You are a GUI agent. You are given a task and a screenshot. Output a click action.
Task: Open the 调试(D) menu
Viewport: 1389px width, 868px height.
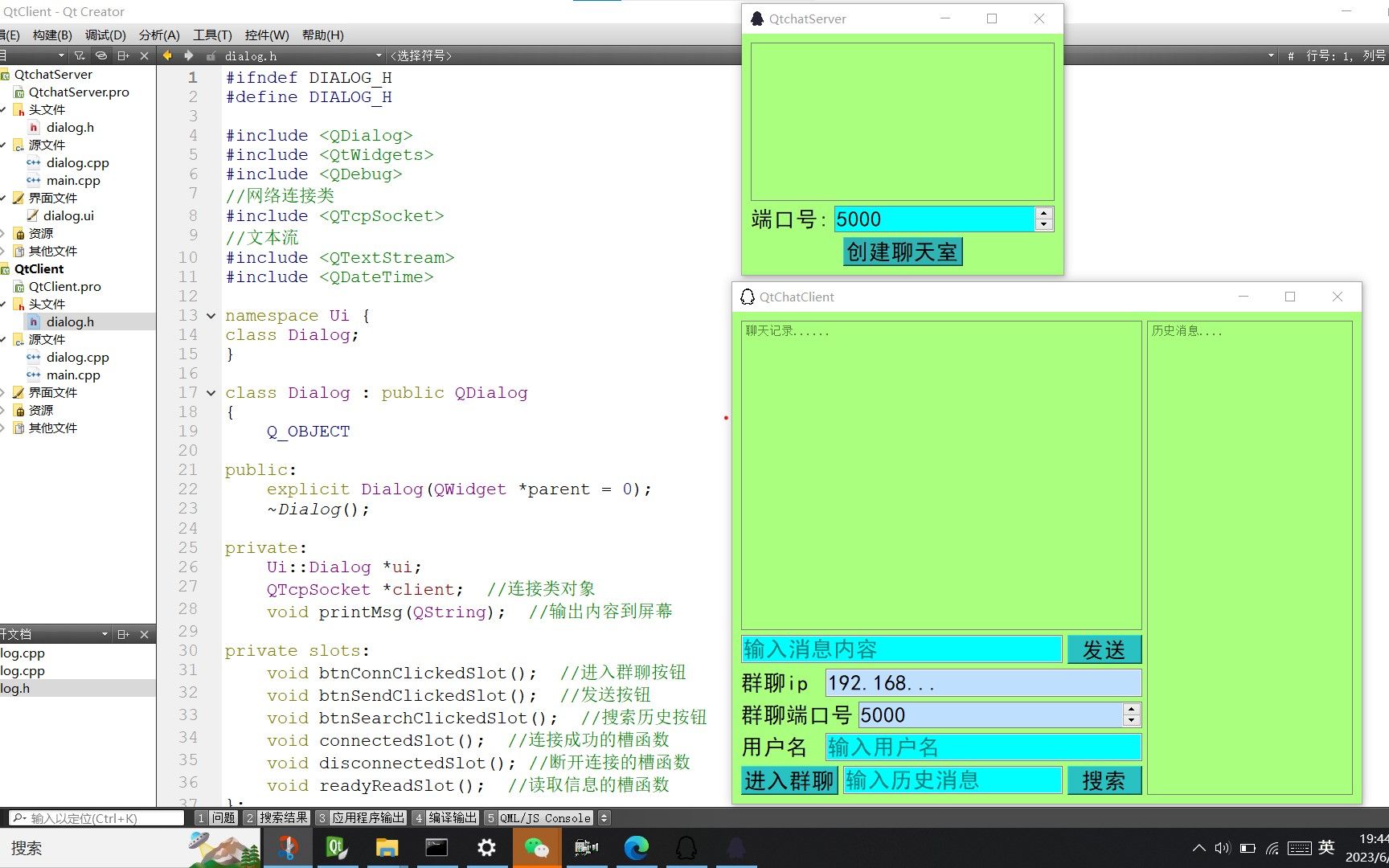point(105,35)
